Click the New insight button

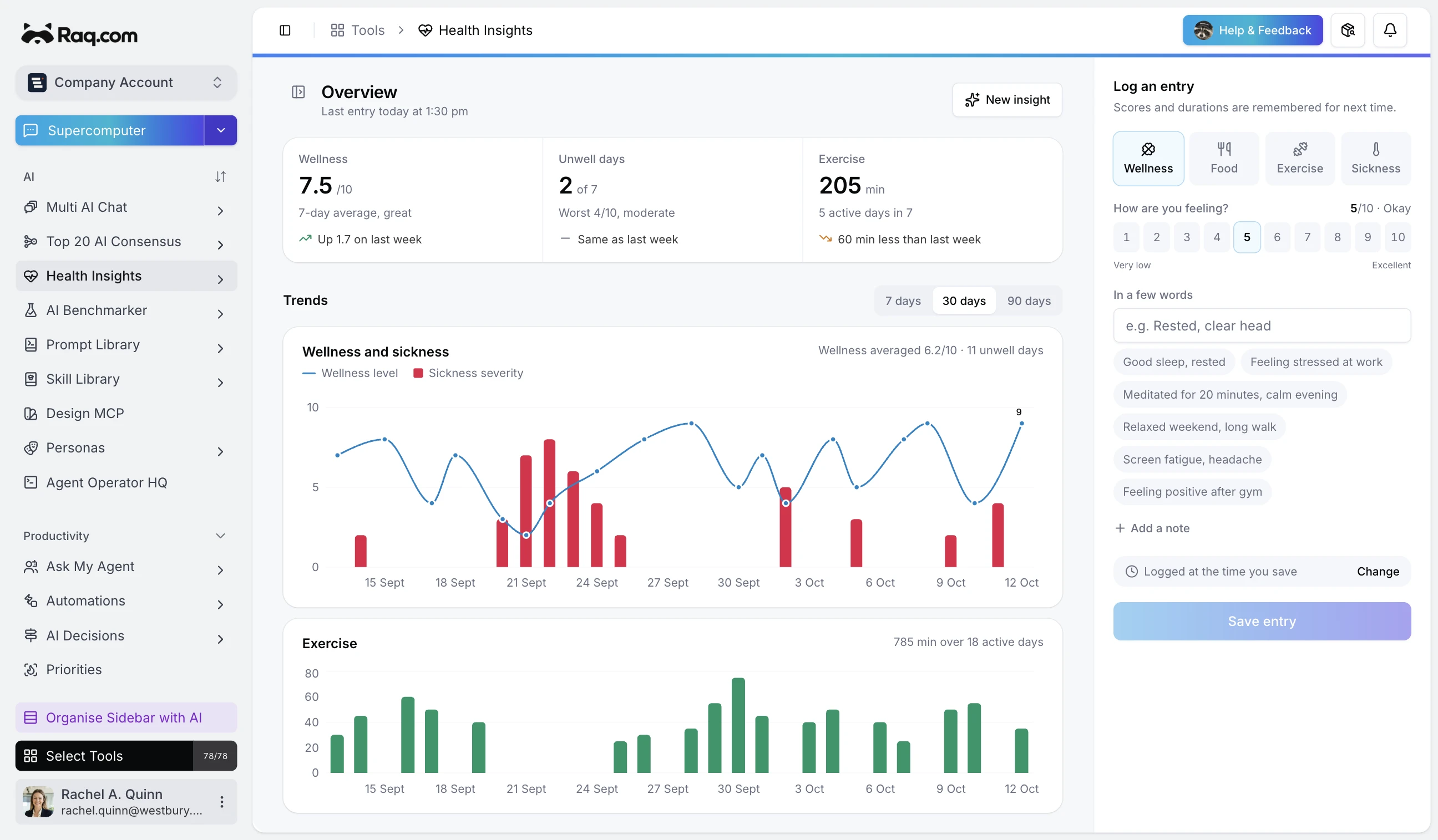click(x=1007, y=100)
